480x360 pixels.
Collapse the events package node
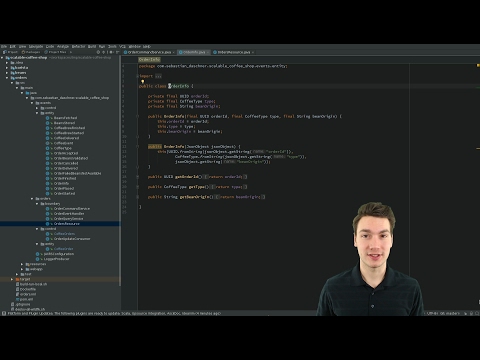point(32,103)
